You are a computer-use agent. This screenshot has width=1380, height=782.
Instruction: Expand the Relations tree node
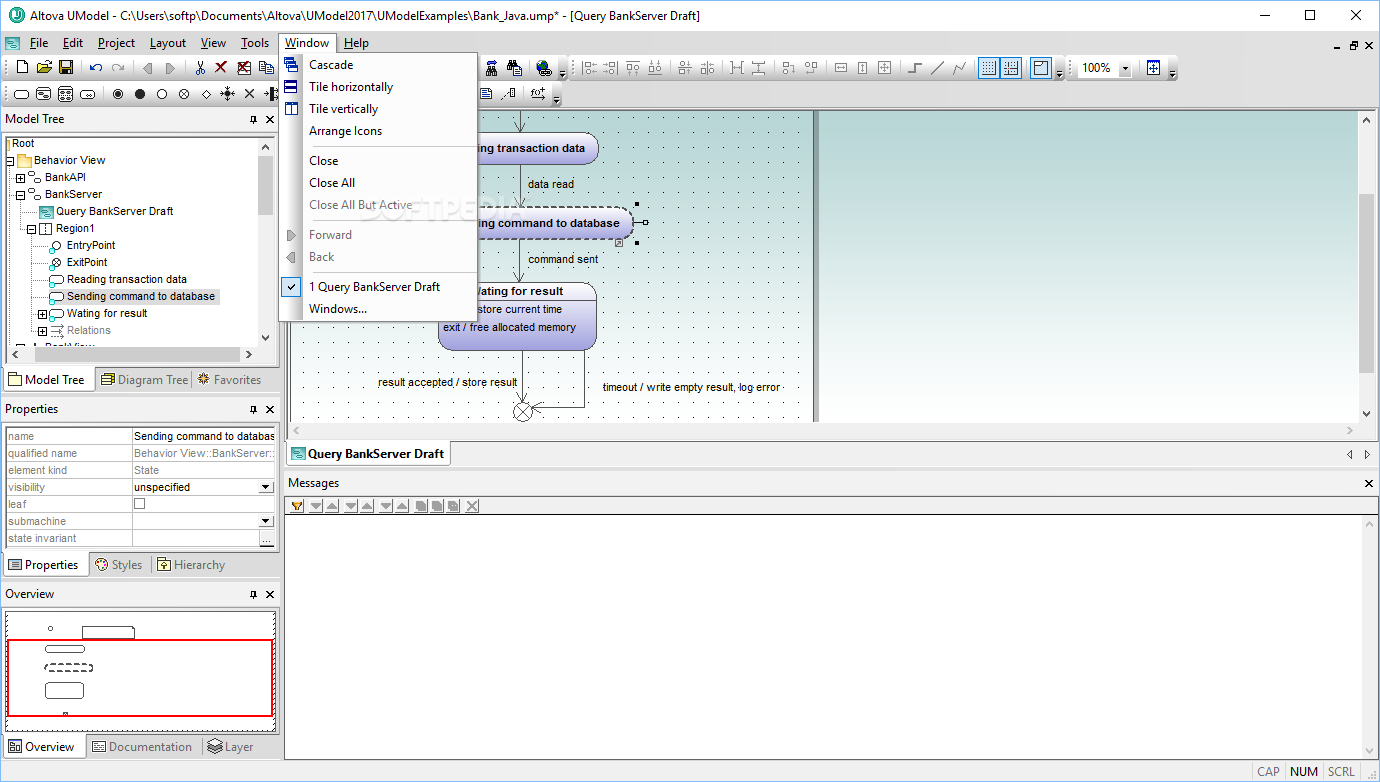click(x=42, y=331)
